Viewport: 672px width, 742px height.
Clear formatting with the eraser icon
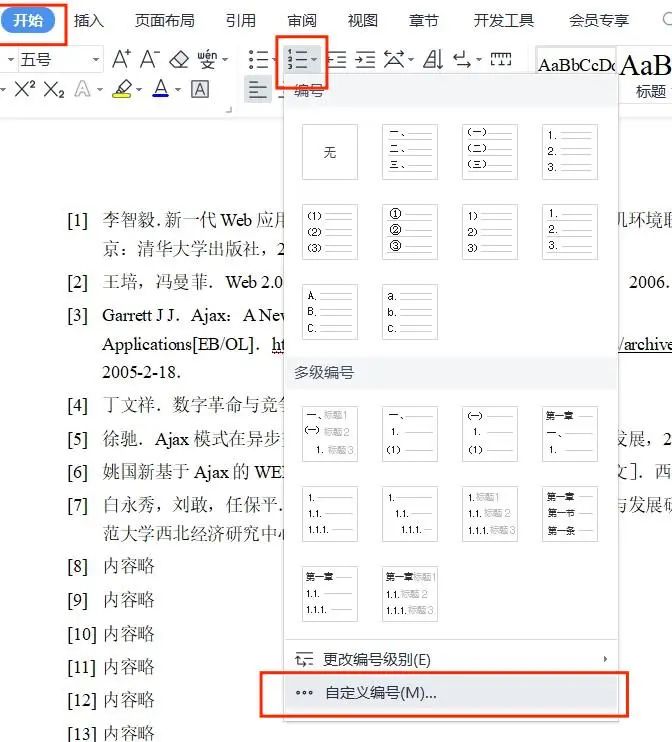179,60
